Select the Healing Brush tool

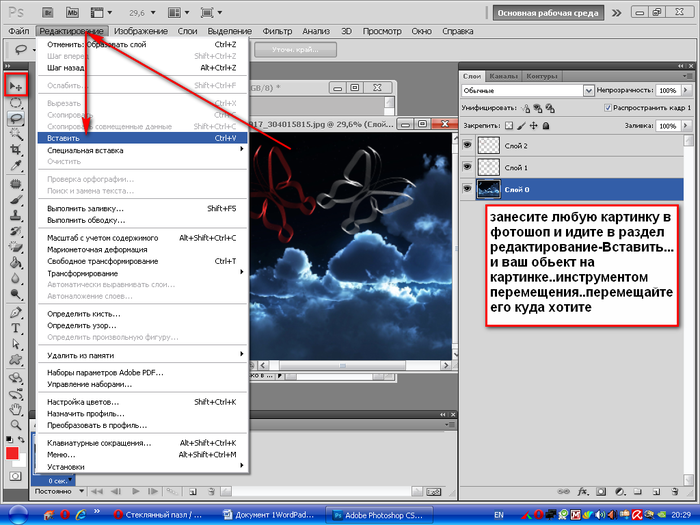point(16,183)
